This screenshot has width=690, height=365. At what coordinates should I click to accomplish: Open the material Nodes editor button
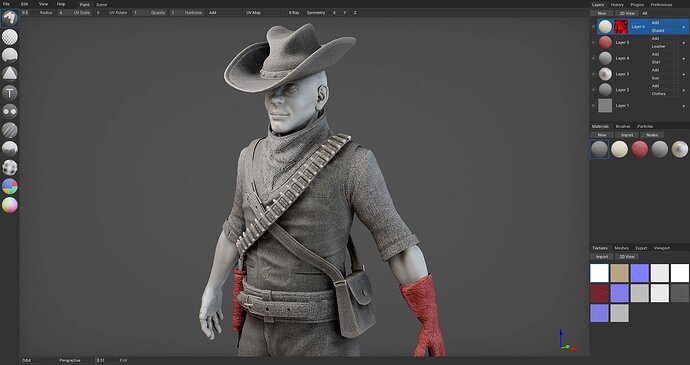[x=652, y=135]
